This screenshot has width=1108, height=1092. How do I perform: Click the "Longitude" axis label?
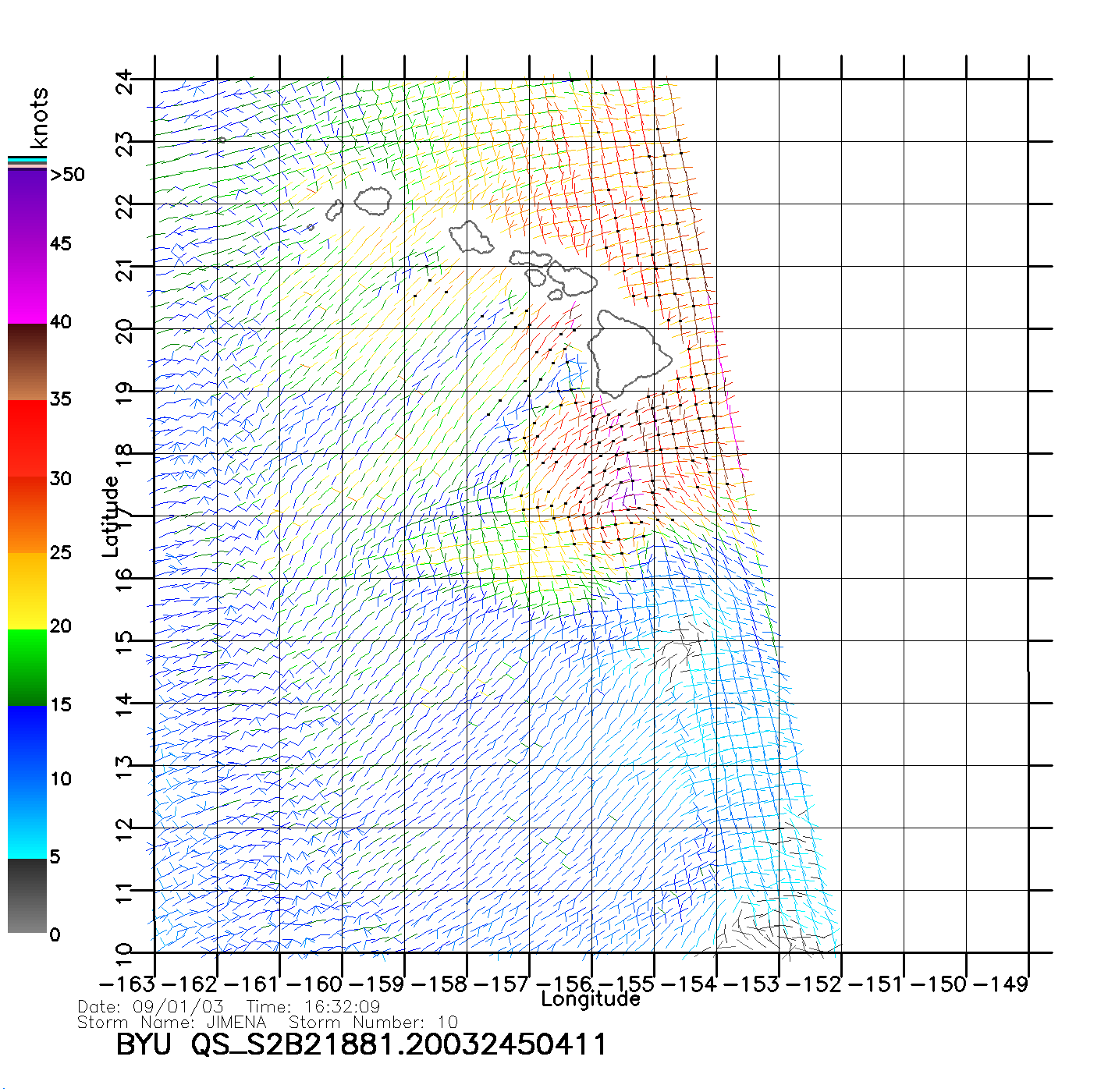click(x=591, y=999)
